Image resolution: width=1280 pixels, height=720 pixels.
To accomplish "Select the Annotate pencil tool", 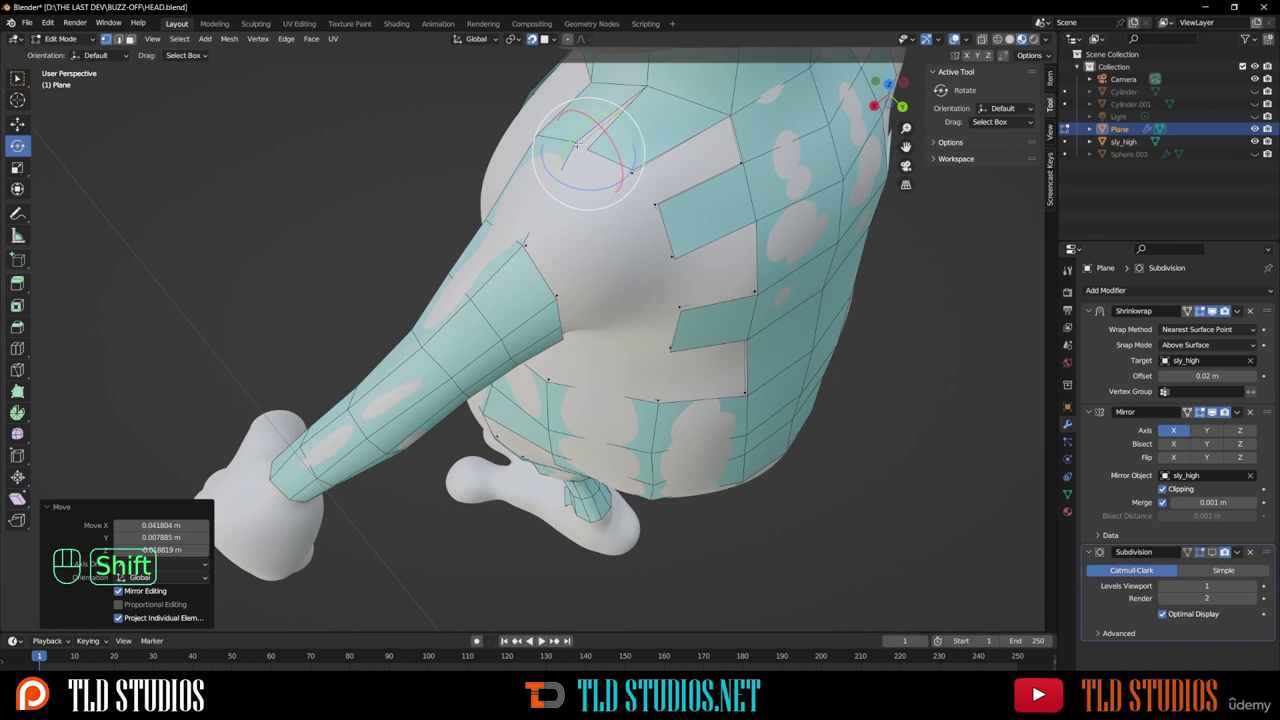I will [17, 214].
